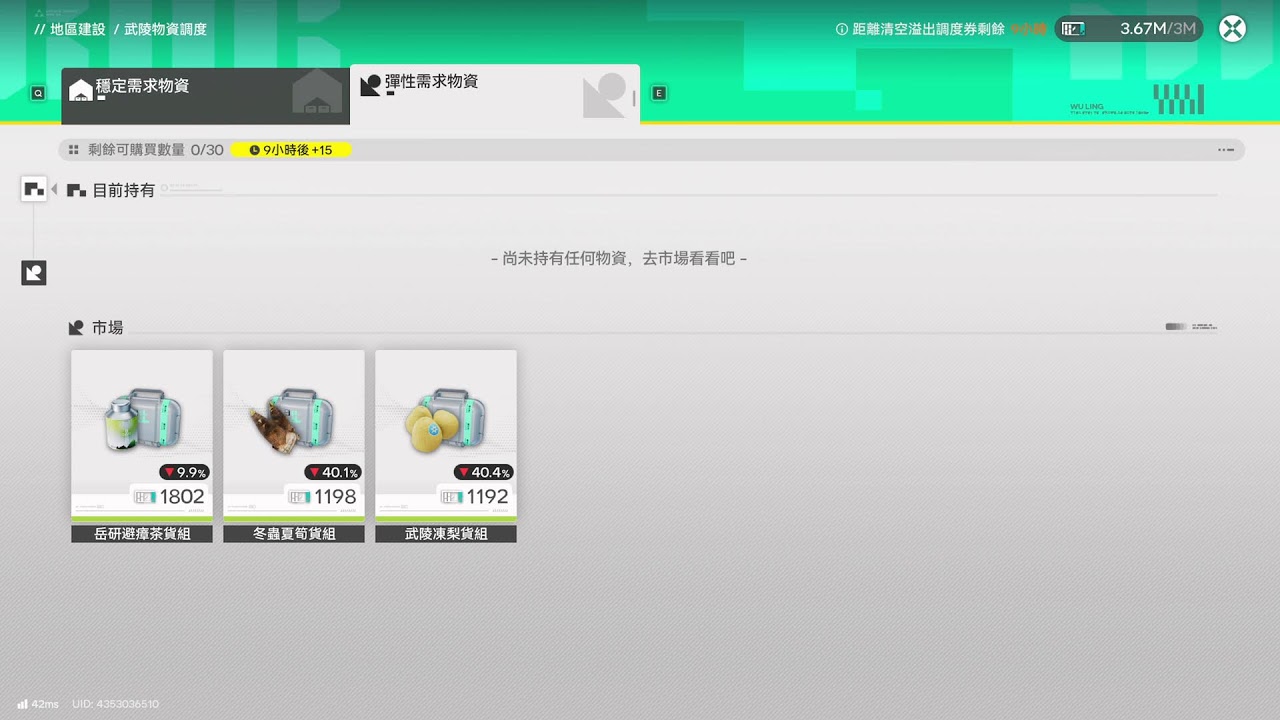Click the grid icon before 剩餘可購買數量
The width and height of the screenshot is (1280, 720).
tap(73, 150)
